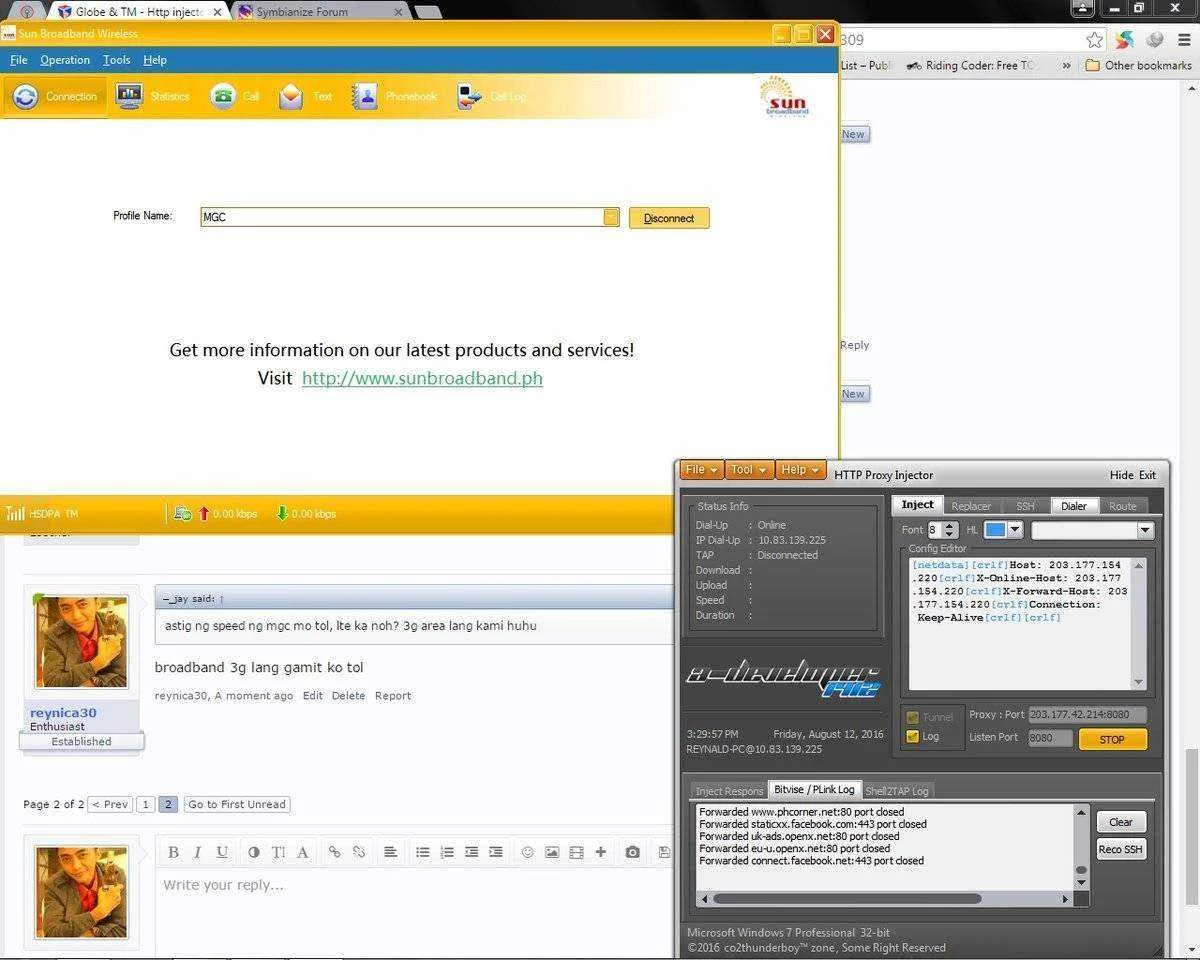Open the Tool dropdown in HTTP Proxy Injector
Screen dimensions: 1200x960
[749, 470]
